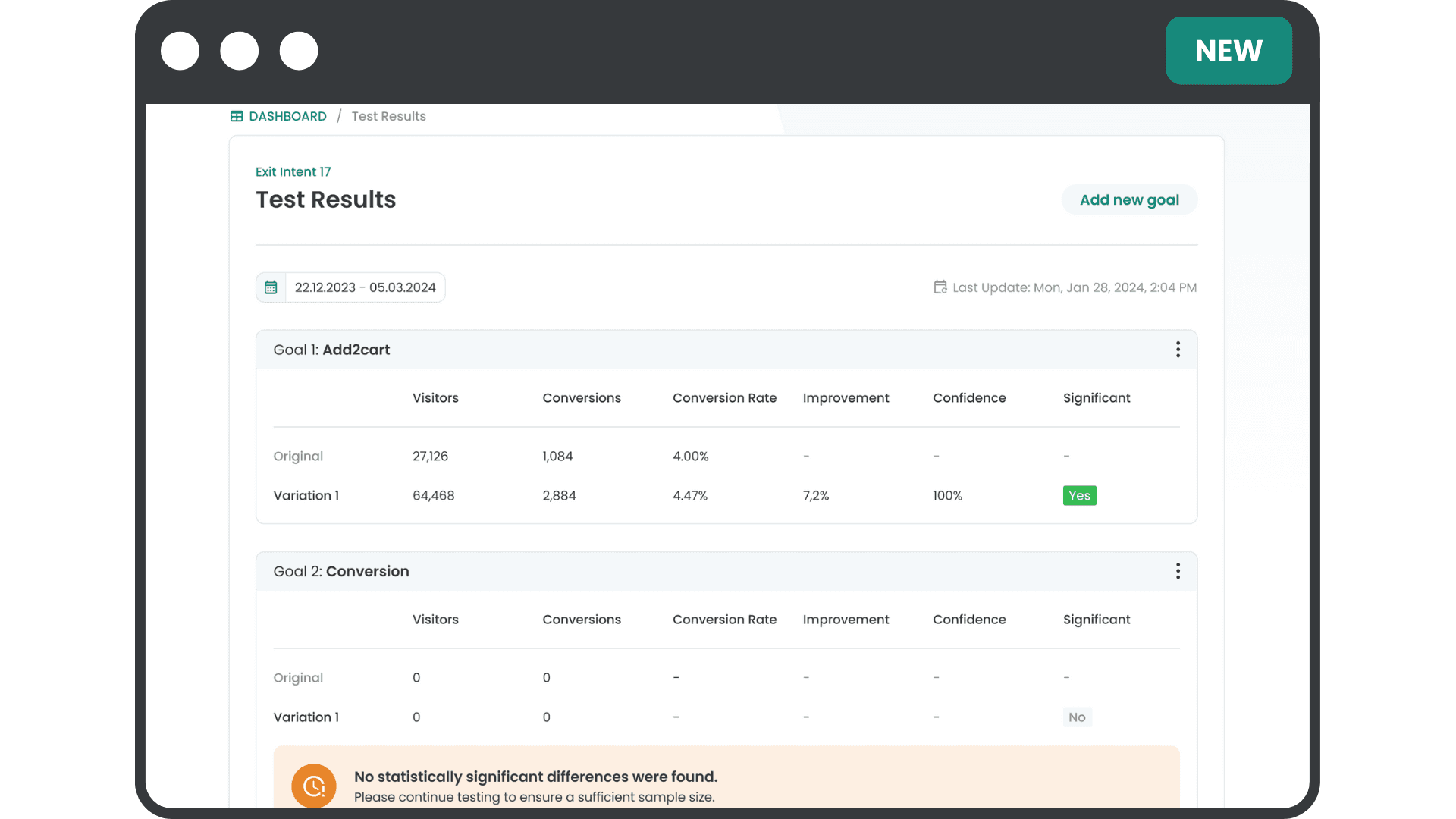This screenshot has width=1456, height=819.
Task: Click the Add new goal button
Action: [1129, 199]
